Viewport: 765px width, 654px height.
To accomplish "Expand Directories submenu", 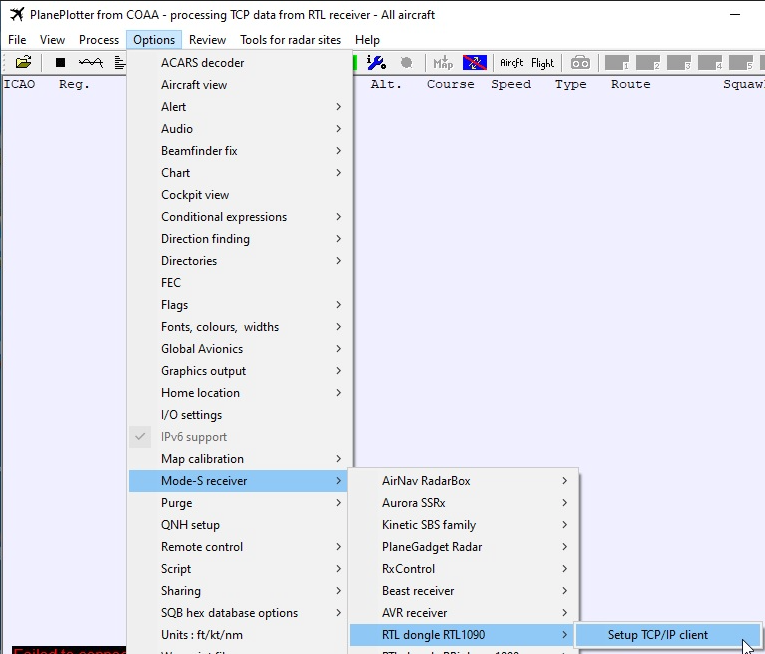I will tap(240, 260).
